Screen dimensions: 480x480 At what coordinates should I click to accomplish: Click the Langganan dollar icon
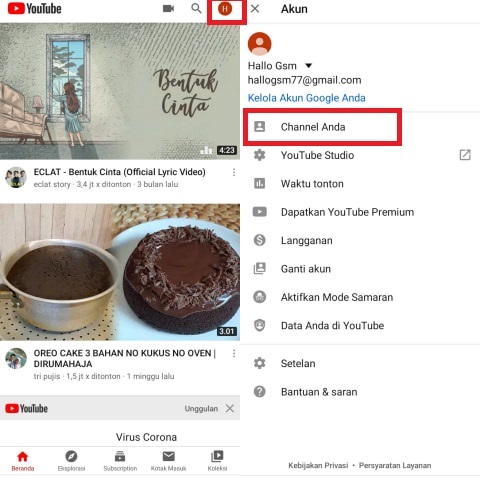(x=259, y=240)
